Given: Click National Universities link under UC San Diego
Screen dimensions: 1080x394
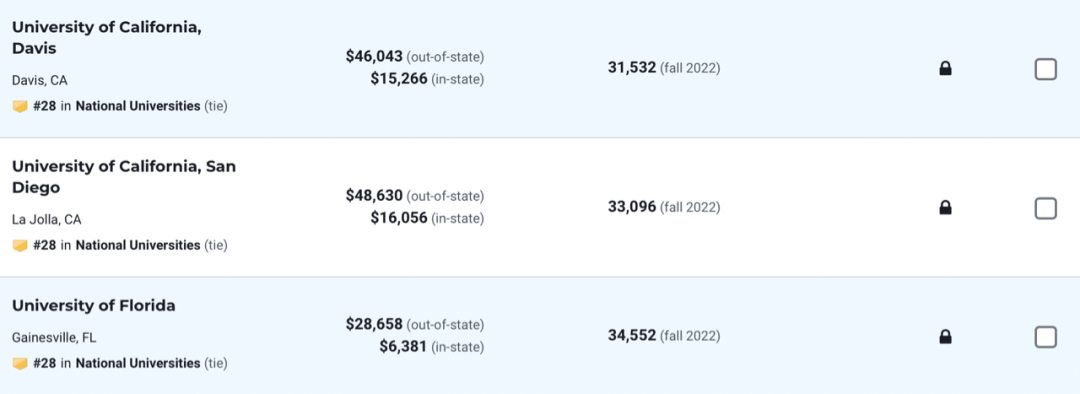Looking at the screenshot, I should (138, 246).
